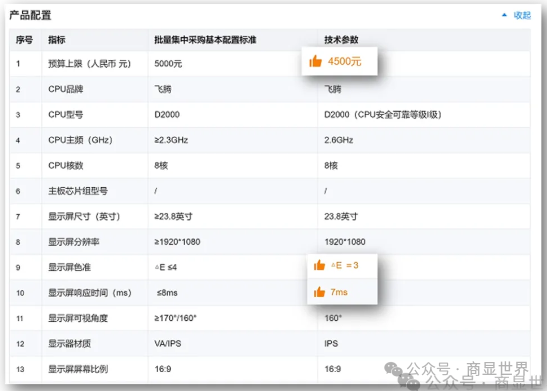Click the 技术参数 column header
547x391 pixels.
point(341,40)
